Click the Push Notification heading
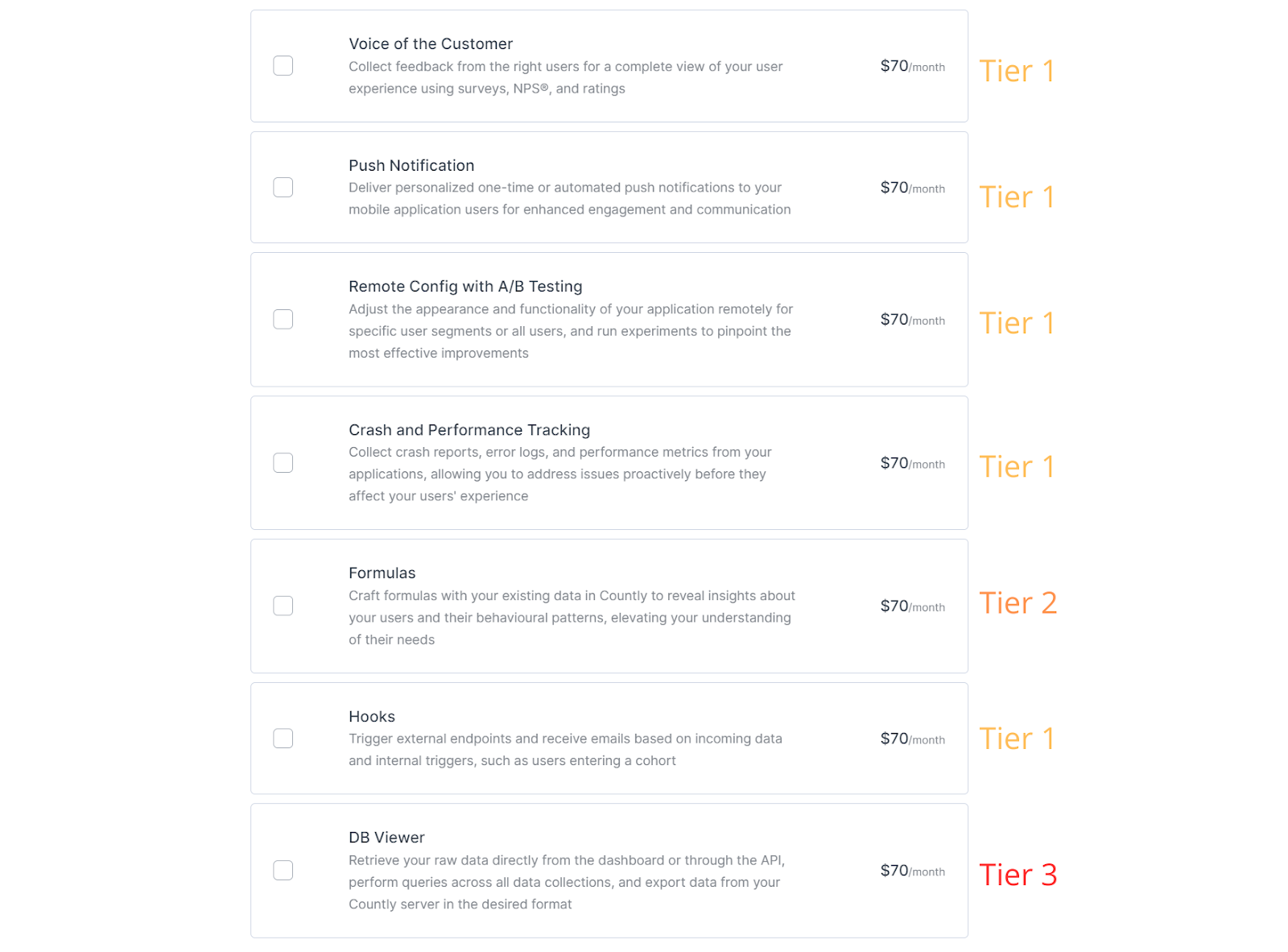The width and height of the screenshot is (1288, 952). coord(411,165)
